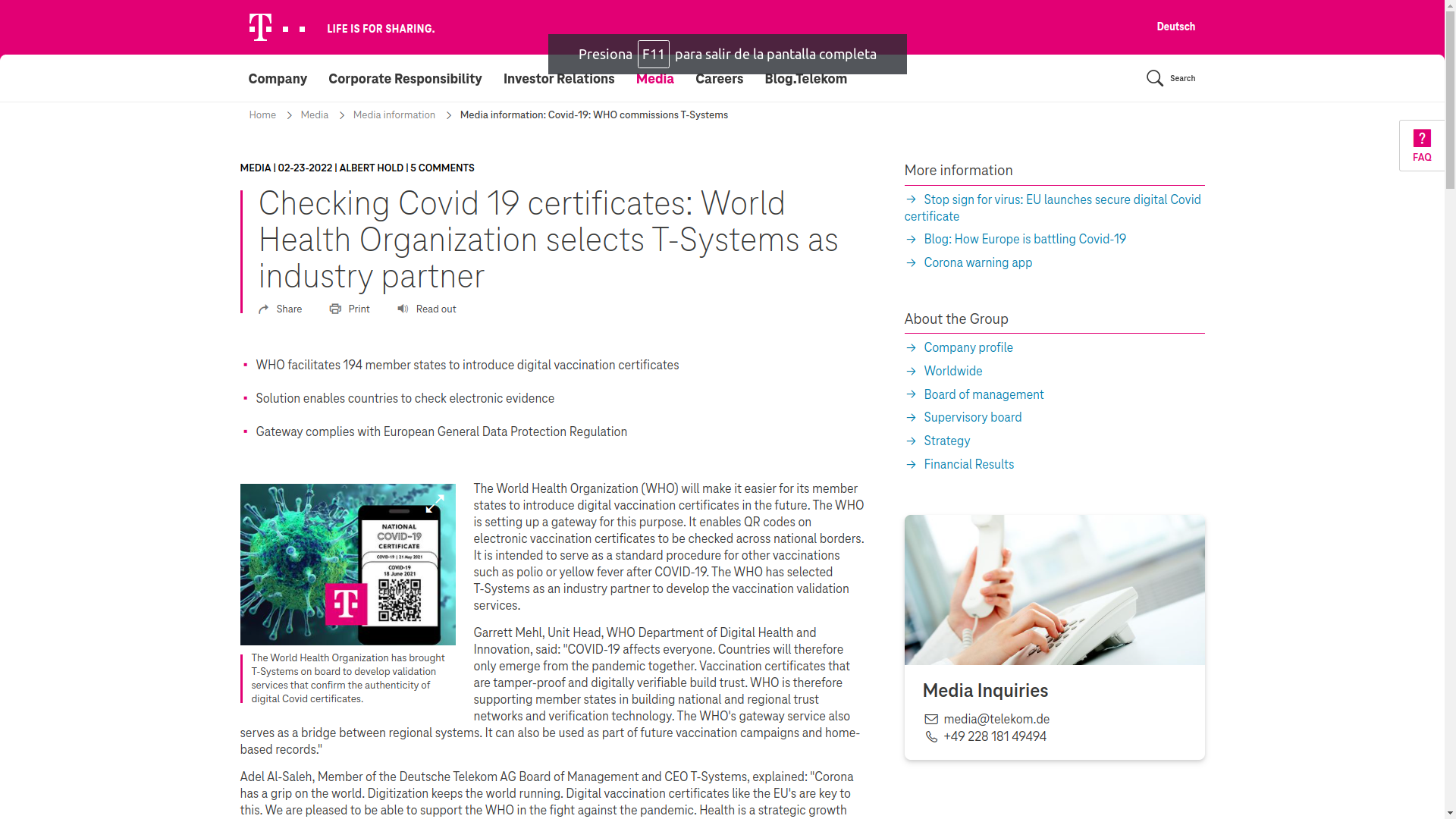Screen dimensions: 1456x819
Task: Click the search magnifier icon
Action: point(1154,79)
